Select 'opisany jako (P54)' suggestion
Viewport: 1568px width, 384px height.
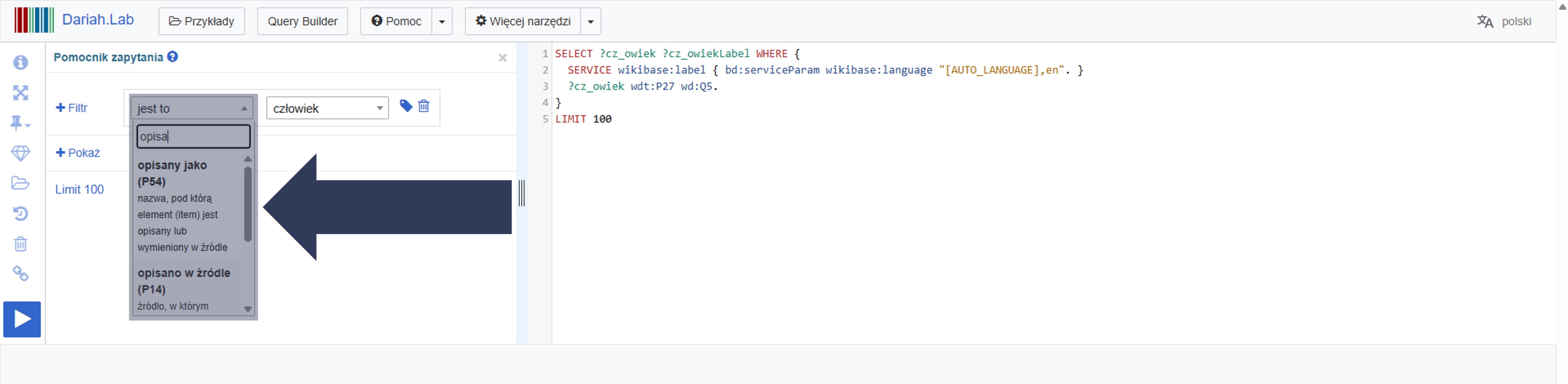click(x=182, y=205)
